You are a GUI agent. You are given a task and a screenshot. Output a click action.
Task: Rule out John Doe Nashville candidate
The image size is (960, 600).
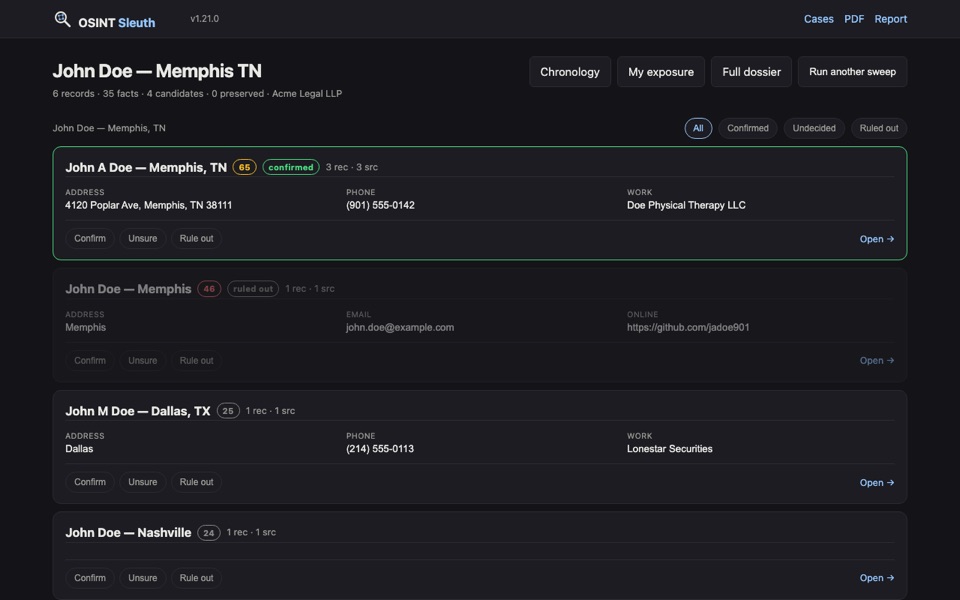[197, 578]
